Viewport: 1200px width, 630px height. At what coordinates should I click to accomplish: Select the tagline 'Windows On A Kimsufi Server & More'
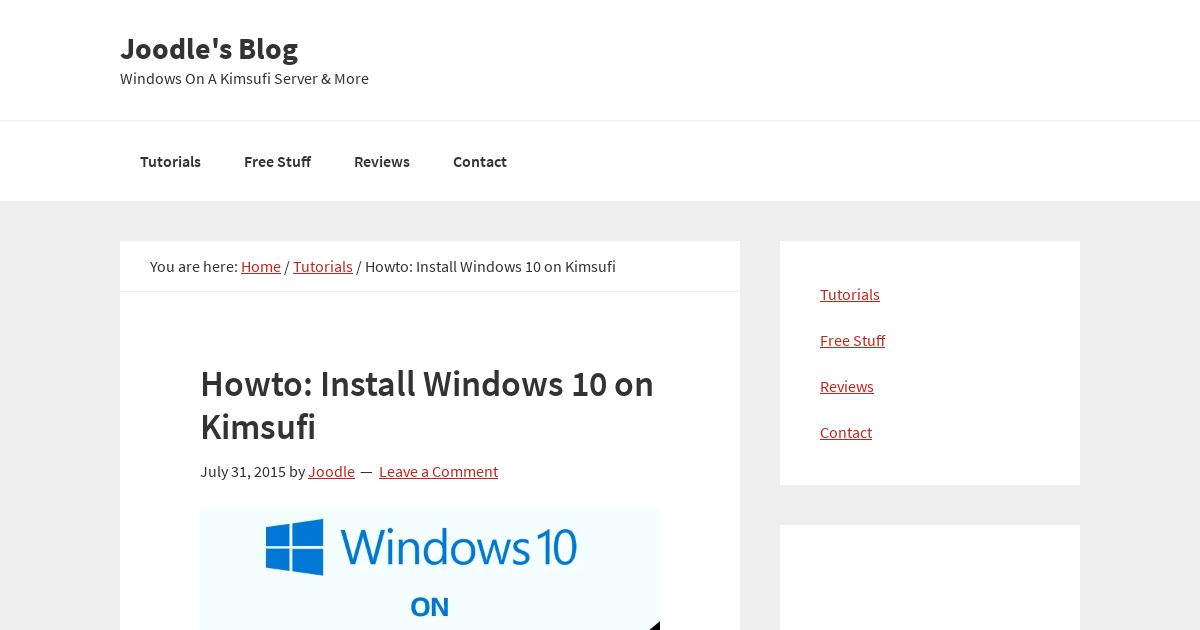[244, 78]
